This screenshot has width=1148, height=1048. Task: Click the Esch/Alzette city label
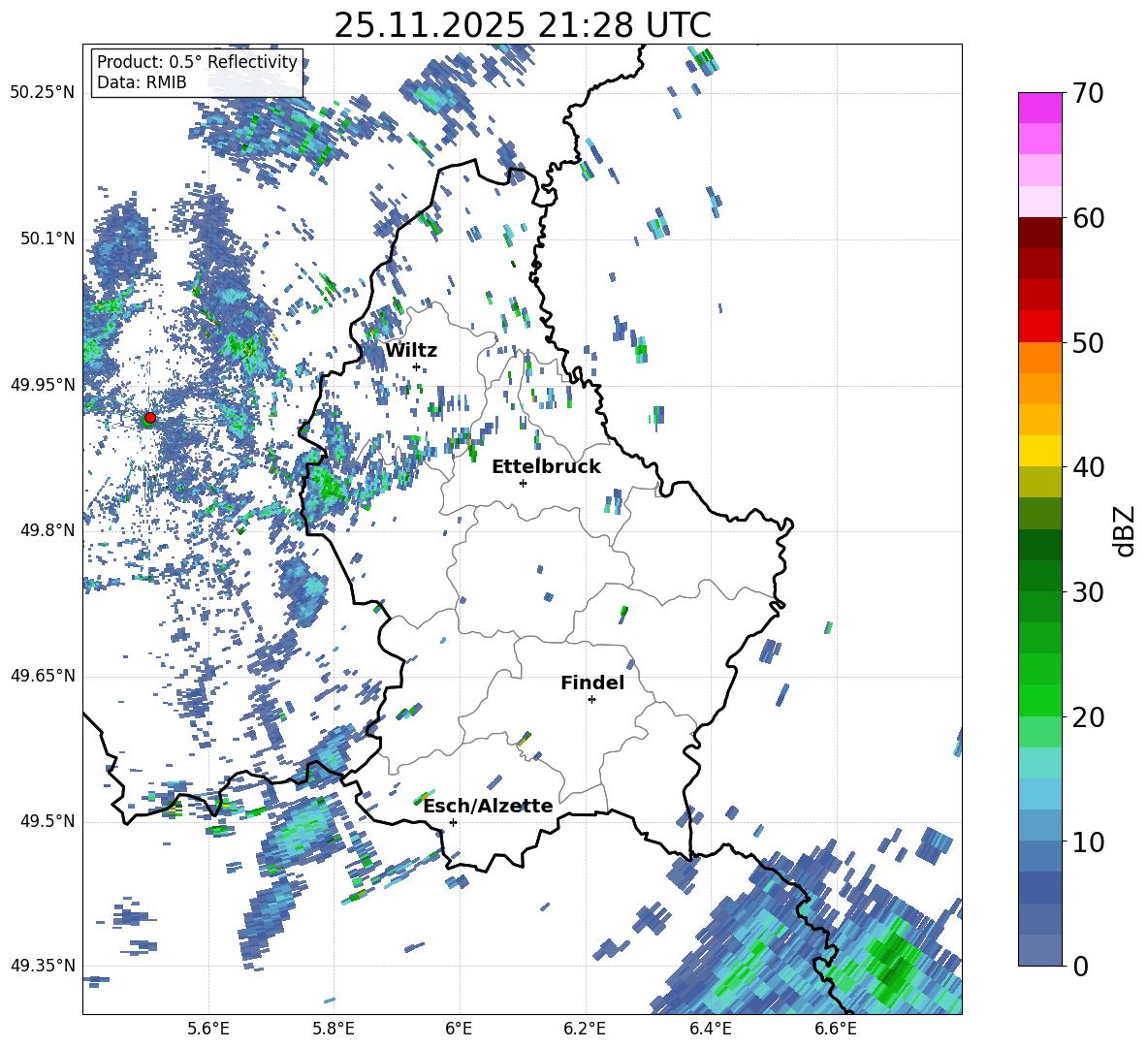tap(488, 807)
